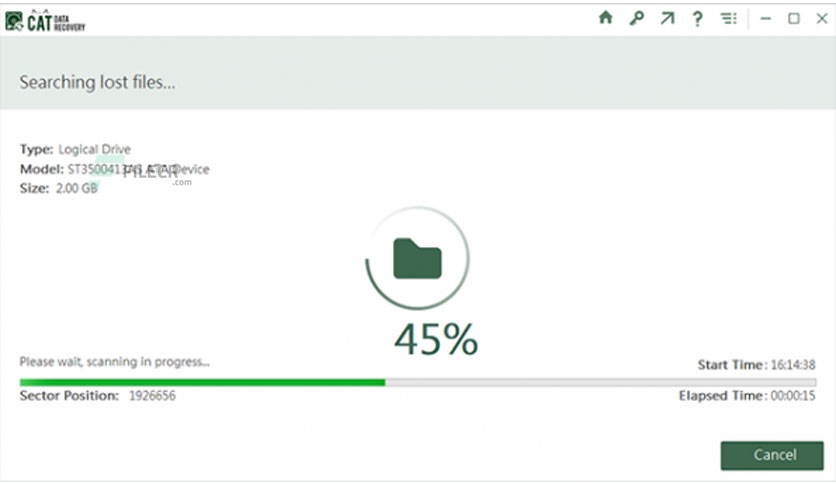The image size is (836, 484).
Task: Open the question mark help icon
Action: tap(697, 19)
